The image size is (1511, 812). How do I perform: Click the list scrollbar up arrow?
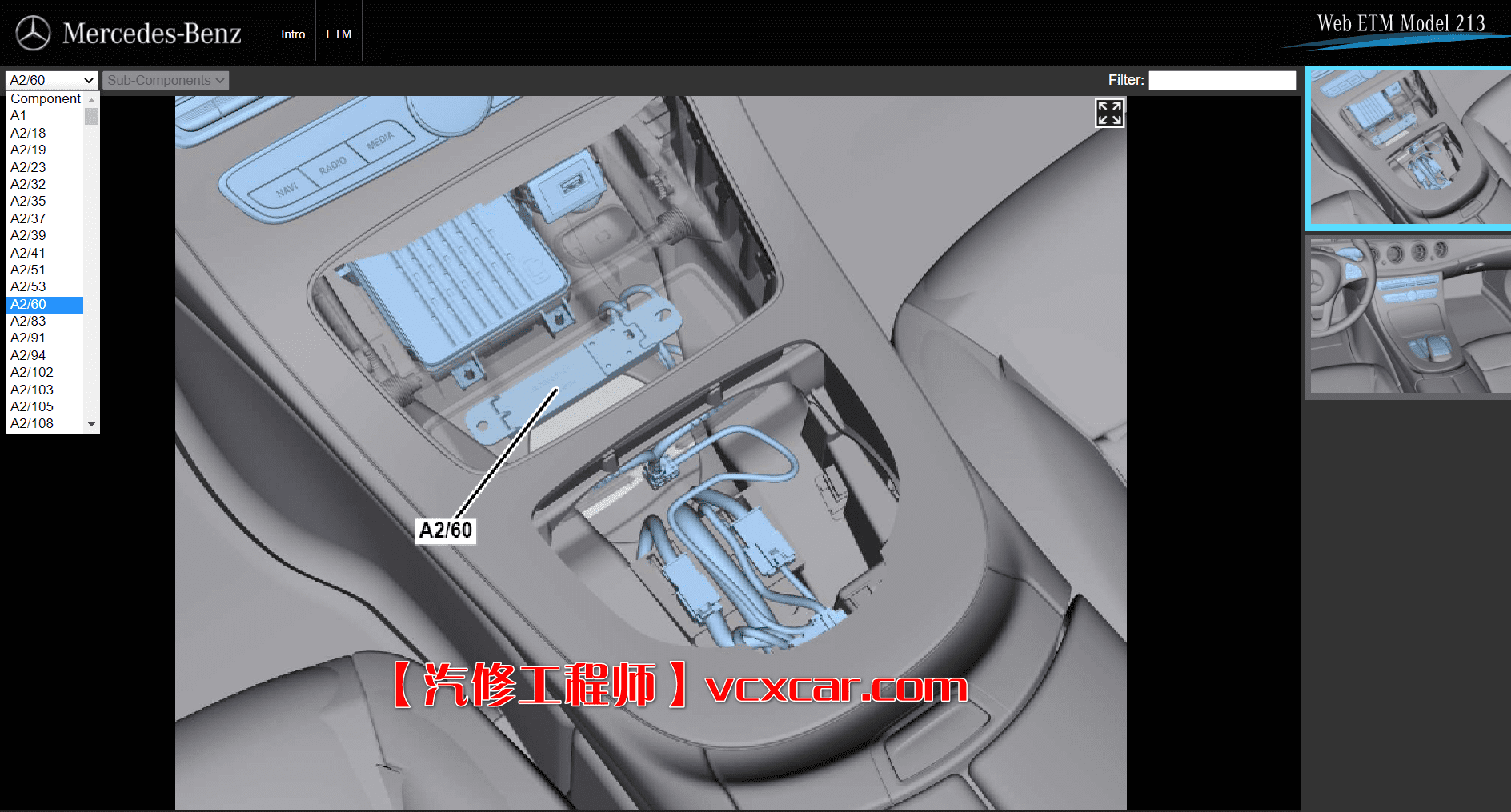pos(91,100)
